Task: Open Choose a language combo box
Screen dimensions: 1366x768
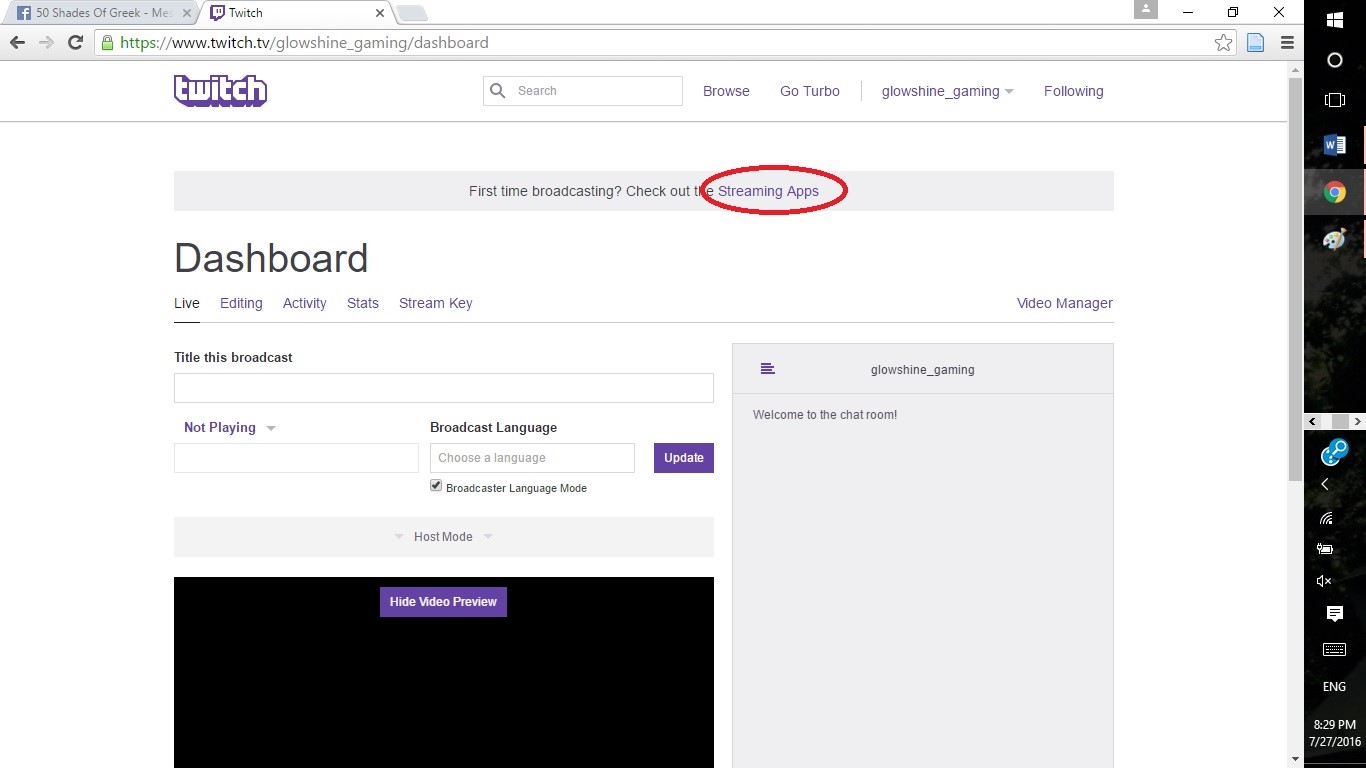Action: click(532, 458)
